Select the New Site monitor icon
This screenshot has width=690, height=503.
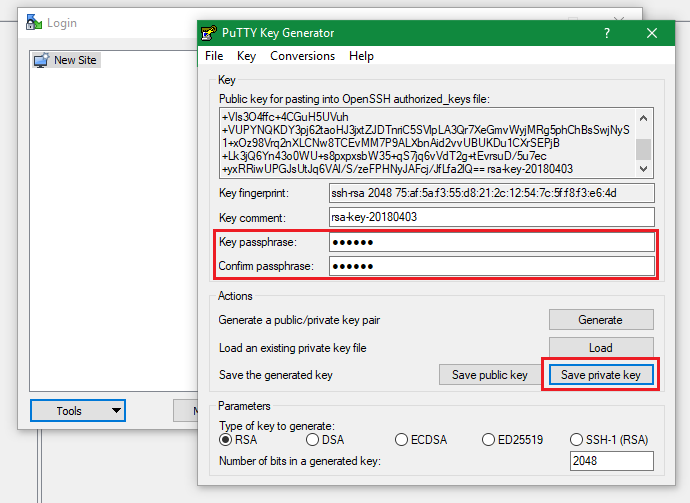tap(42, 60)
